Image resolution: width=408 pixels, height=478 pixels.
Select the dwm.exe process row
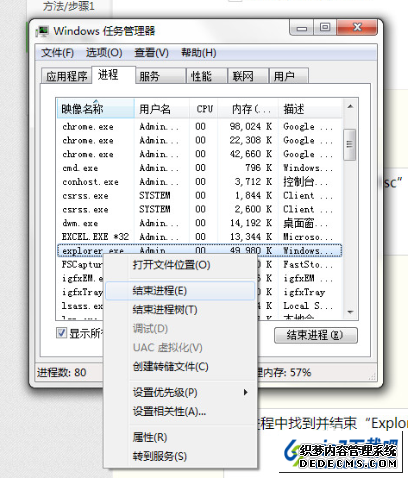(199, 223)
